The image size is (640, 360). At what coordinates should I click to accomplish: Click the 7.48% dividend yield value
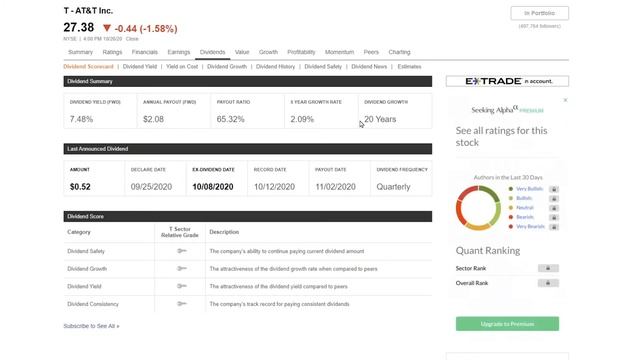(81, 119)
